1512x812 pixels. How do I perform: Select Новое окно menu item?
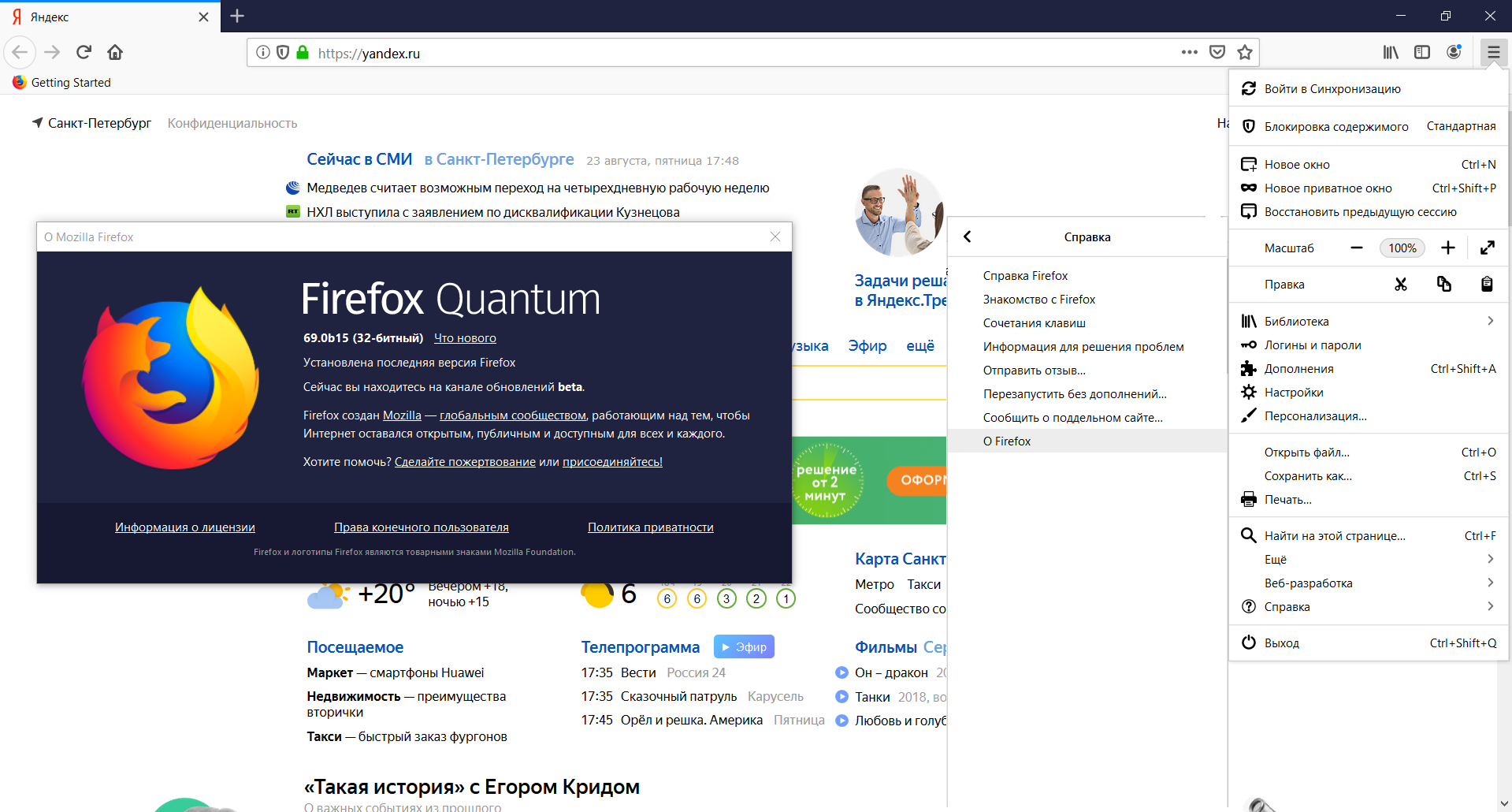pos(1369,165)
